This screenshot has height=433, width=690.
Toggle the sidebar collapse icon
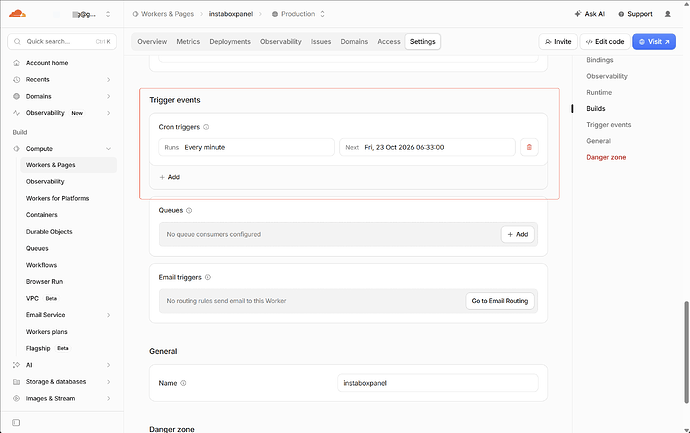[16, 422]
